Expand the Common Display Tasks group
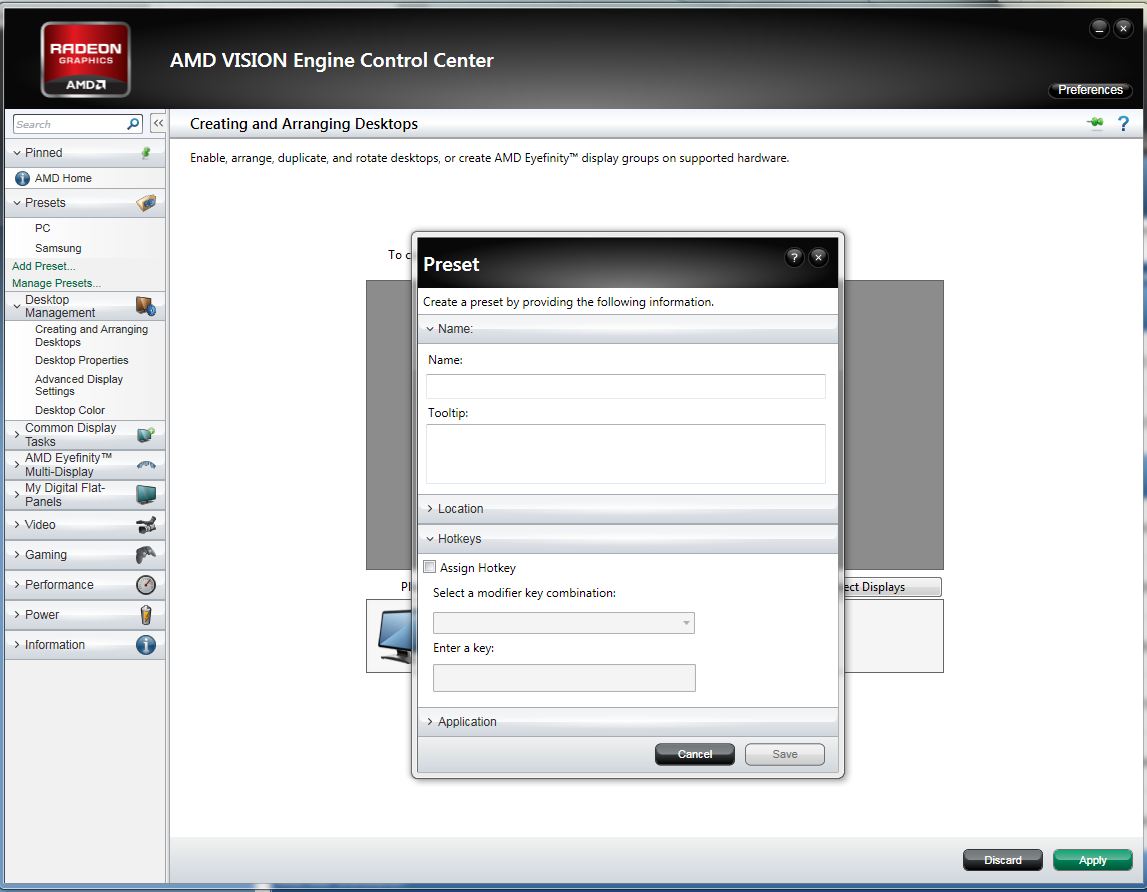The width and height of the screenshot is (1147, 892). point(17,435)
